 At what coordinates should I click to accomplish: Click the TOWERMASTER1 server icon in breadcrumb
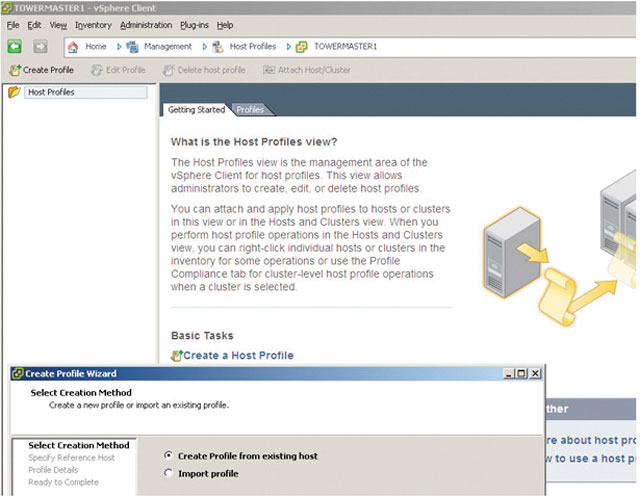(x=302, y=47)
